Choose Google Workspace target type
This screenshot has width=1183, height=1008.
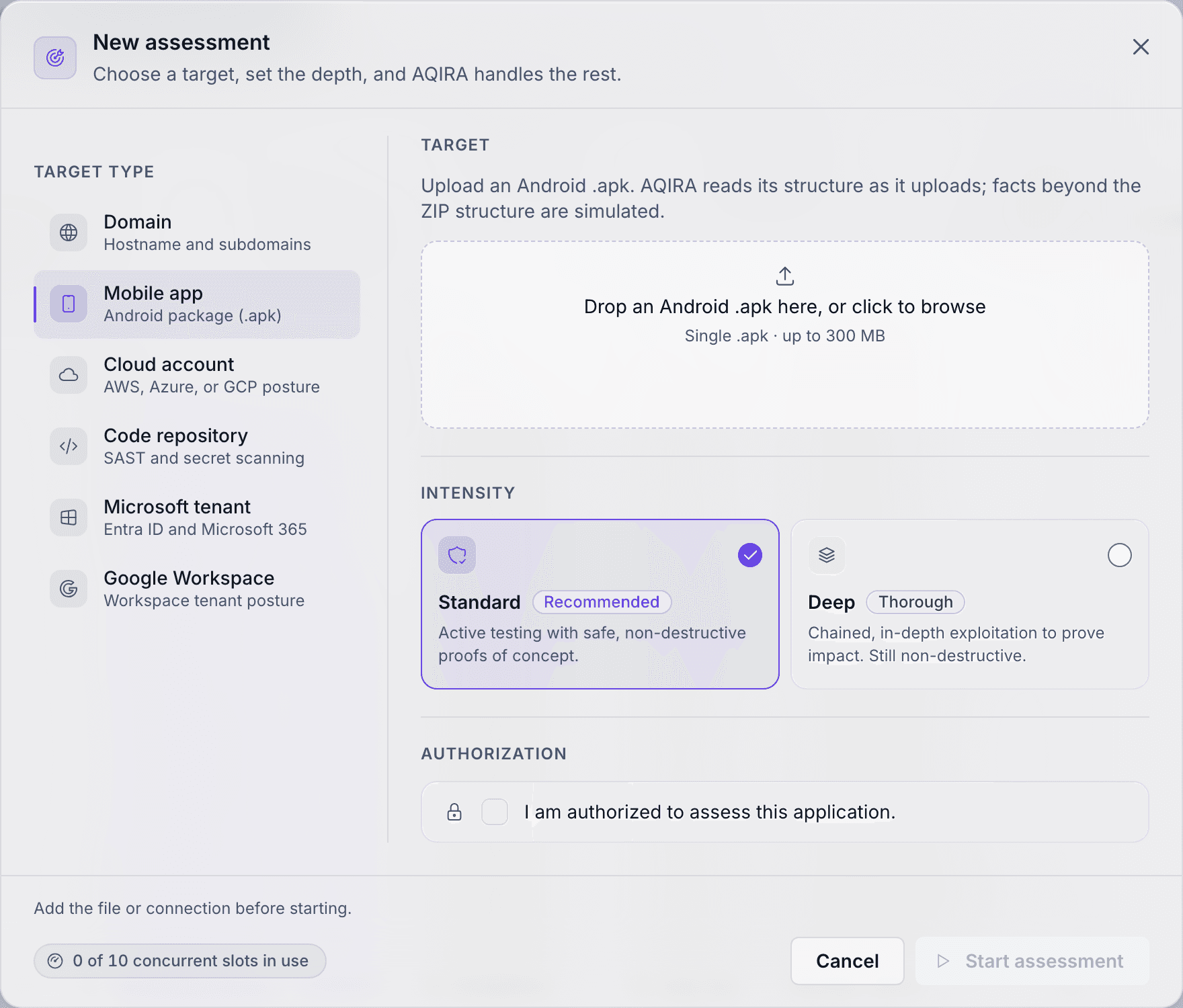click(x=197, y=589)
